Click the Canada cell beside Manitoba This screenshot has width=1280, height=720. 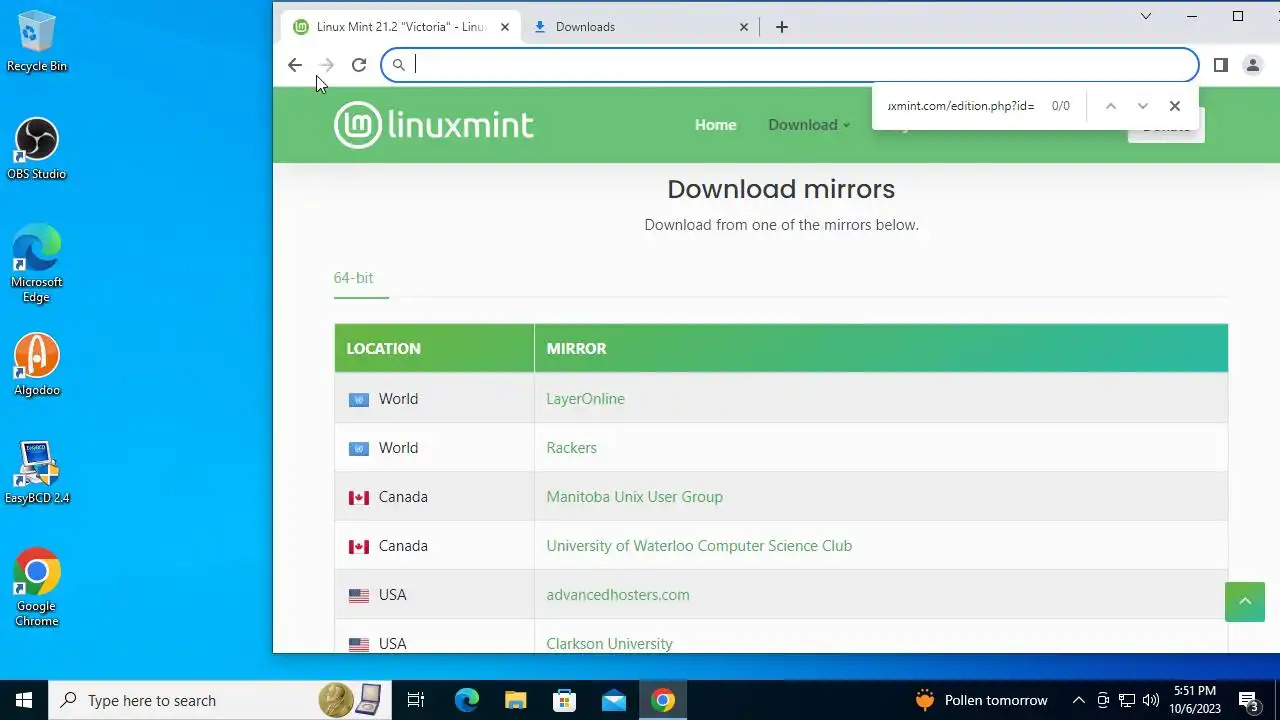click(x=434, y=497)
